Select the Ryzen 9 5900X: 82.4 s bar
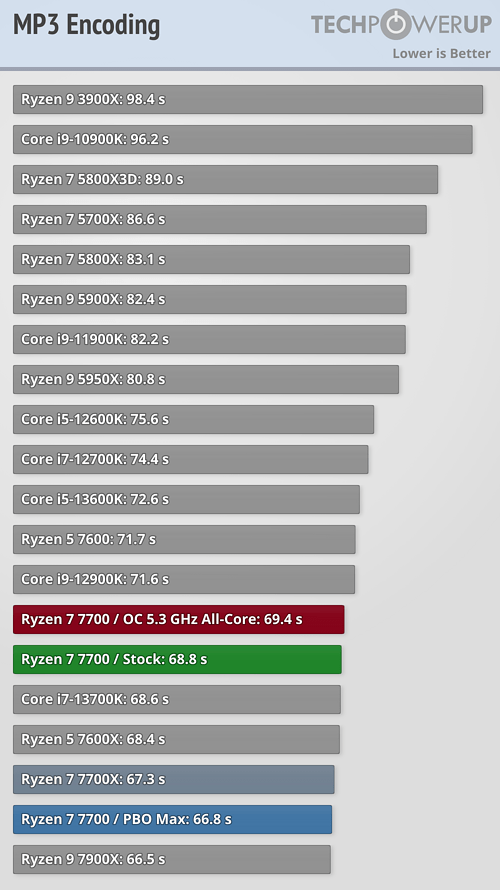 (x=210, y=299)
